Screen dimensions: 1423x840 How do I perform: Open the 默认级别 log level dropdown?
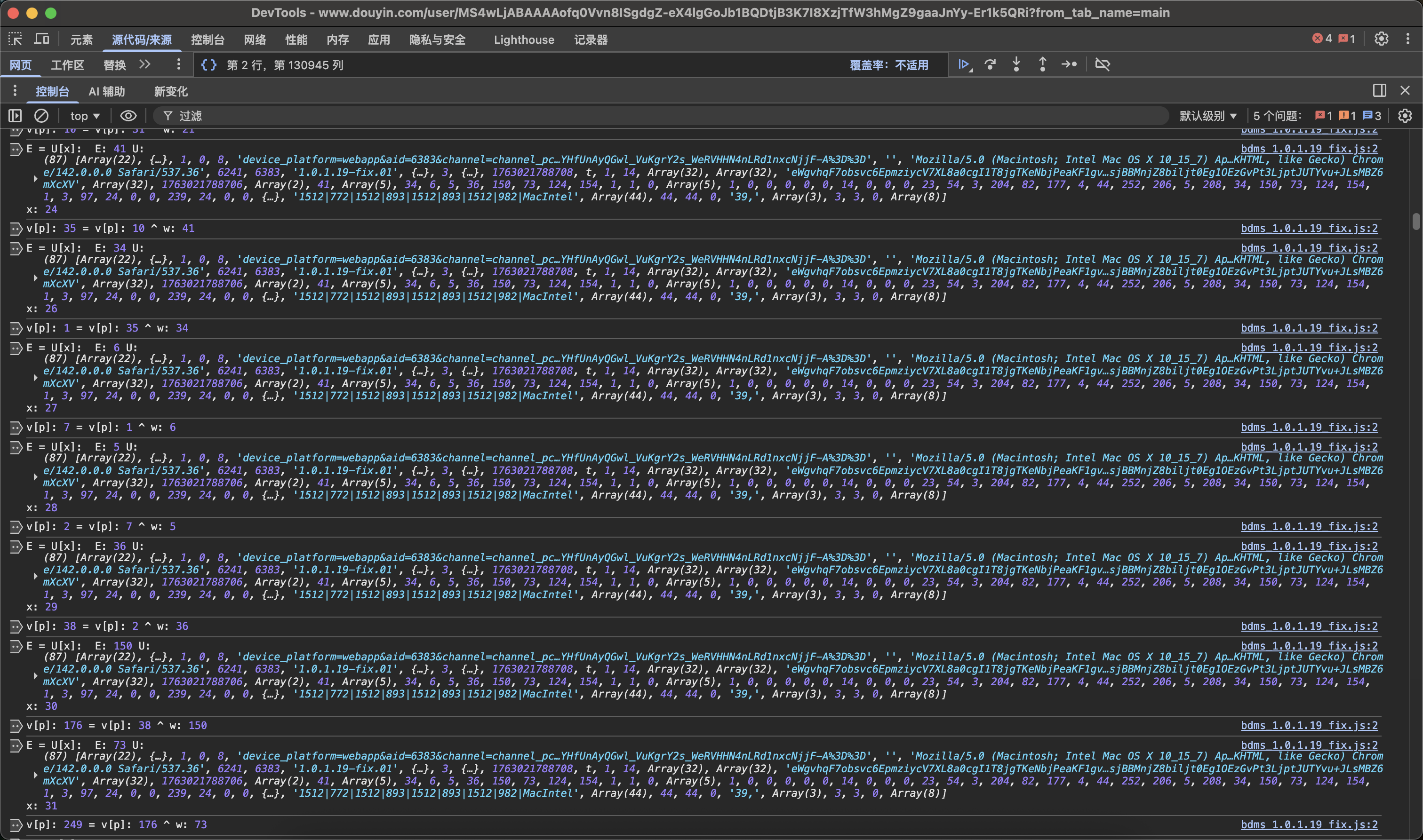1207,116
